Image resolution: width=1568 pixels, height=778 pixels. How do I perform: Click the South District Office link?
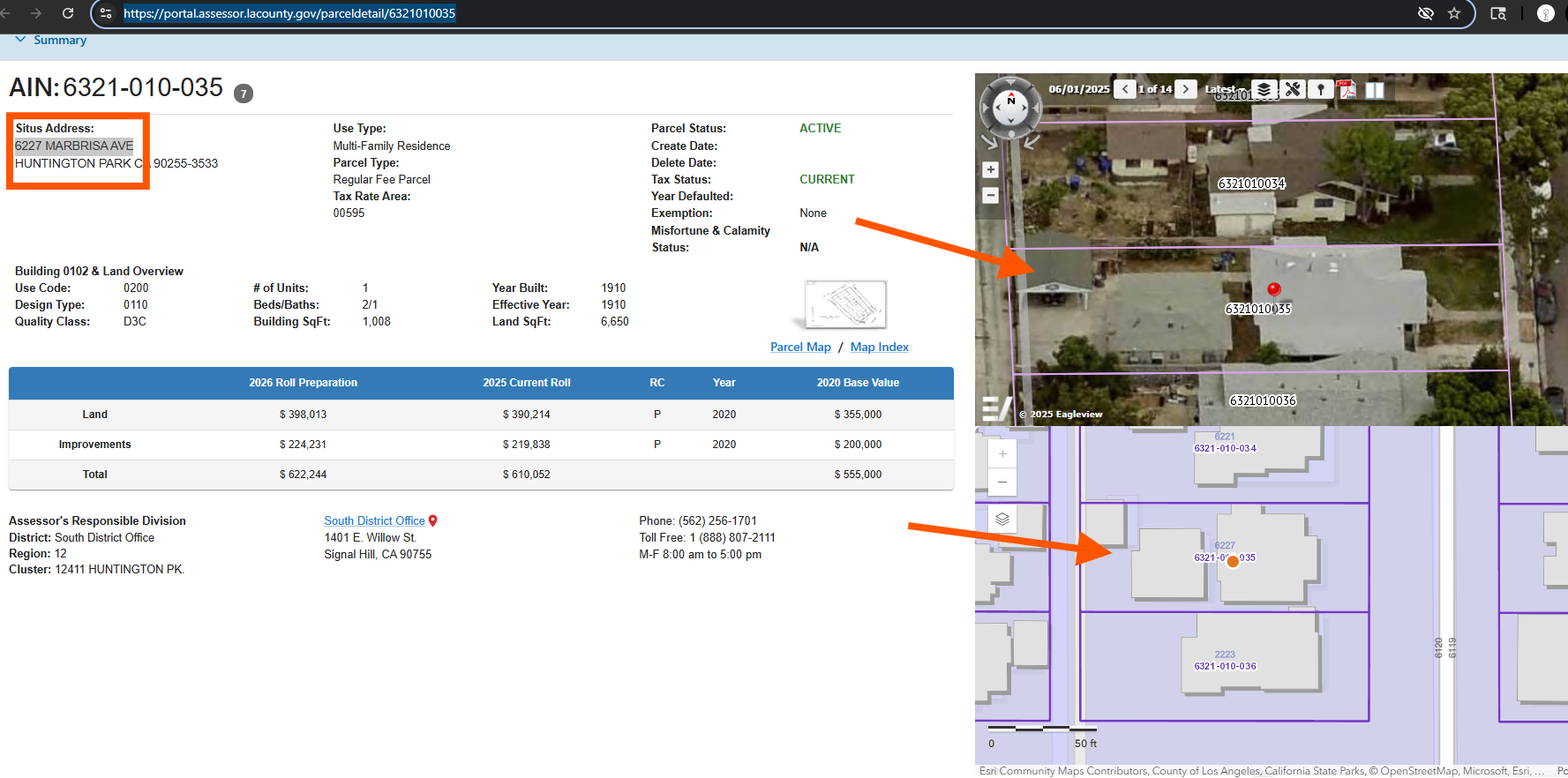374,521
